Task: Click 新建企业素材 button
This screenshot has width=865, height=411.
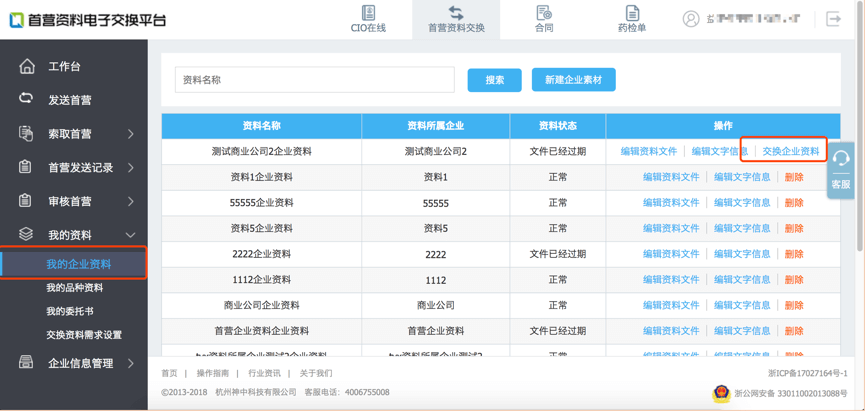Action: click(x=574, y=80)
